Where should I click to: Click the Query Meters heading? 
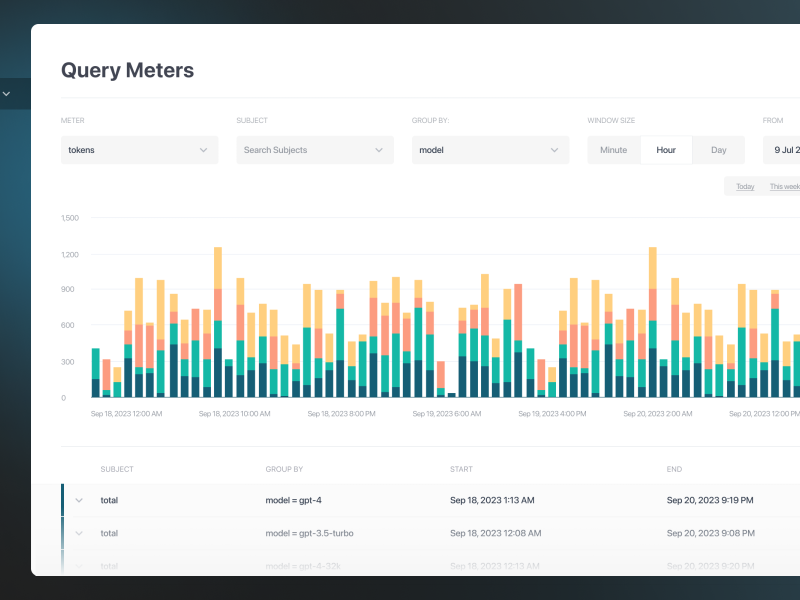click(x=128, y=70)
